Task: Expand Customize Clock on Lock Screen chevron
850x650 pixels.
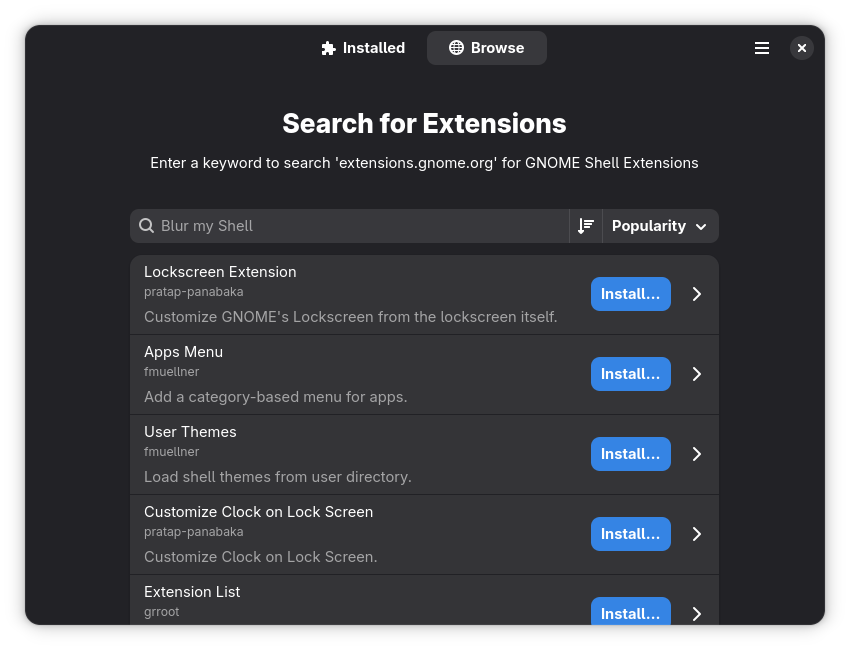Action: click(x=697, y=534)
